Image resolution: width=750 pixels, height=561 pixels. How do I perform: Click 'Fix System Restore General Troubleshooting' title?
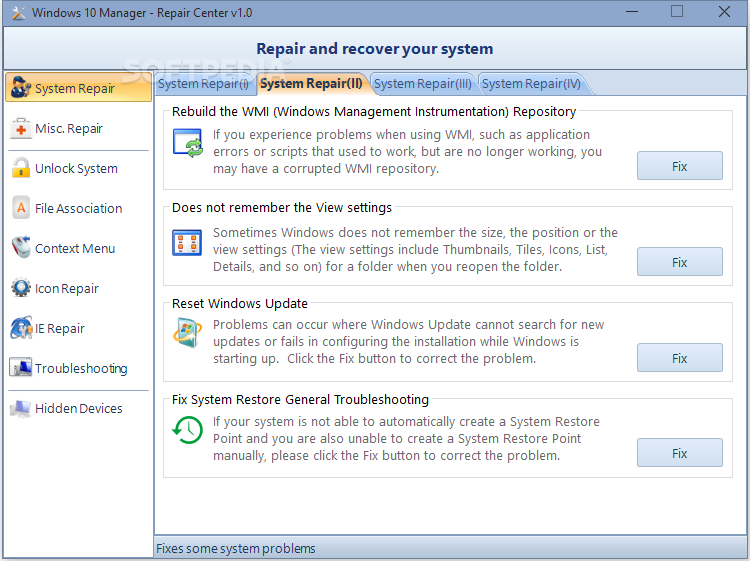pos(300,399)
